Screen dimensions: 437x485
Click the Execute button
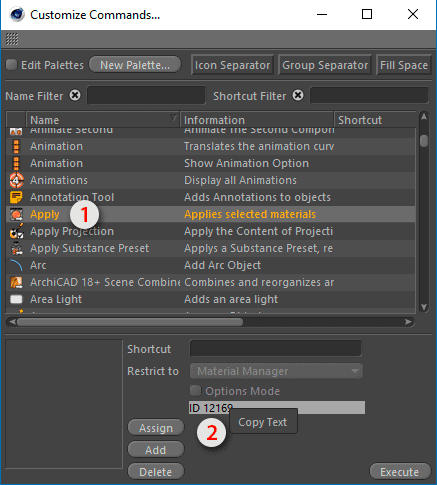pyautogui.click(x=400, y=472)
